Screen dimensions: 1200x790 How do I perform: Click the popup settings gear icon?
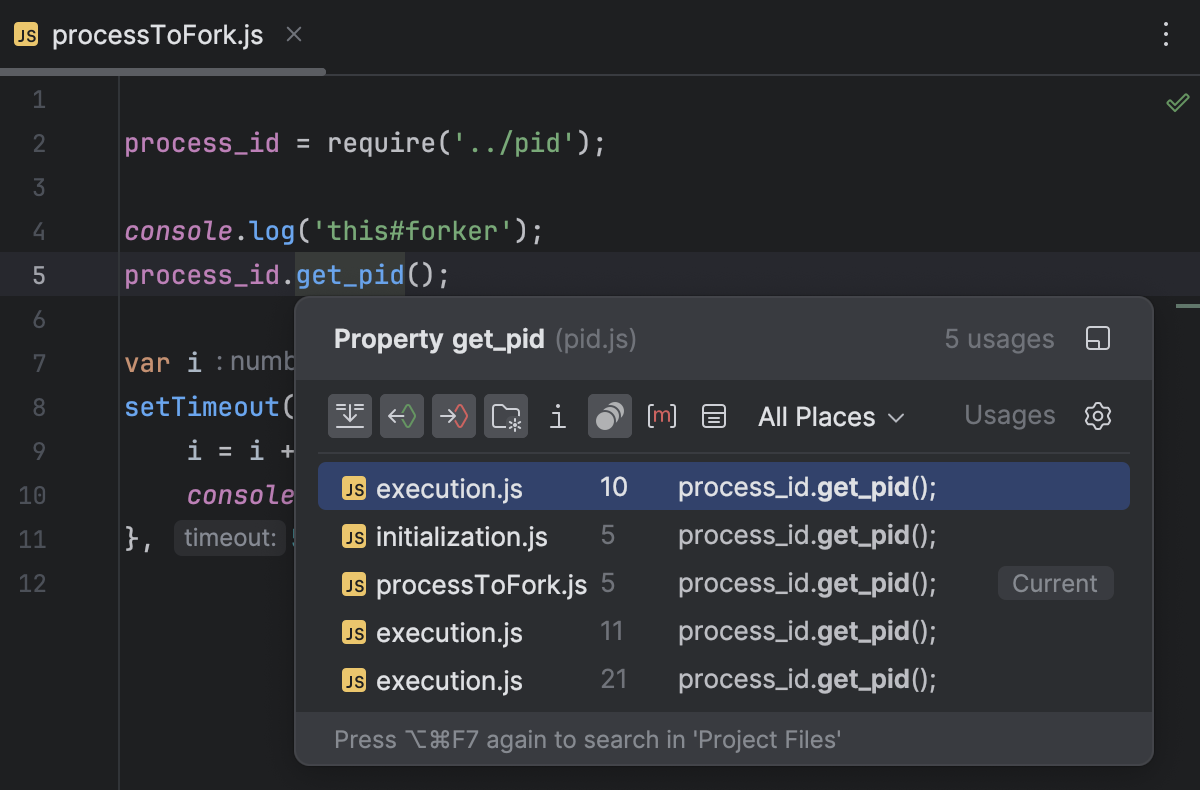click(x=1098, y=416)
